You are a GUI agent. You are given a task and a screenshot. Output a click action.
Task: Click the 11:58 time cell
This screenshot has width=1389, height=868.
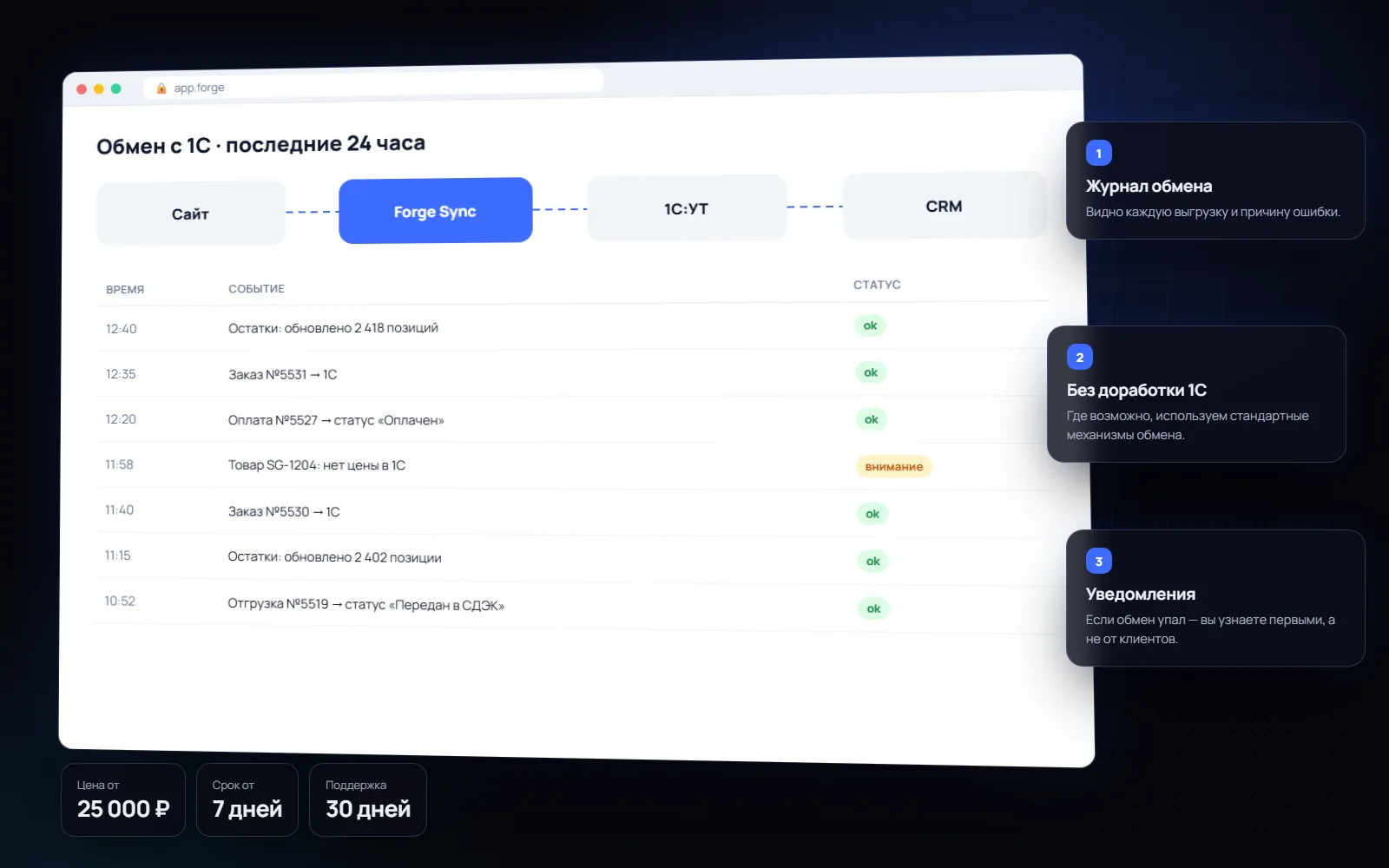pos(120,464)
